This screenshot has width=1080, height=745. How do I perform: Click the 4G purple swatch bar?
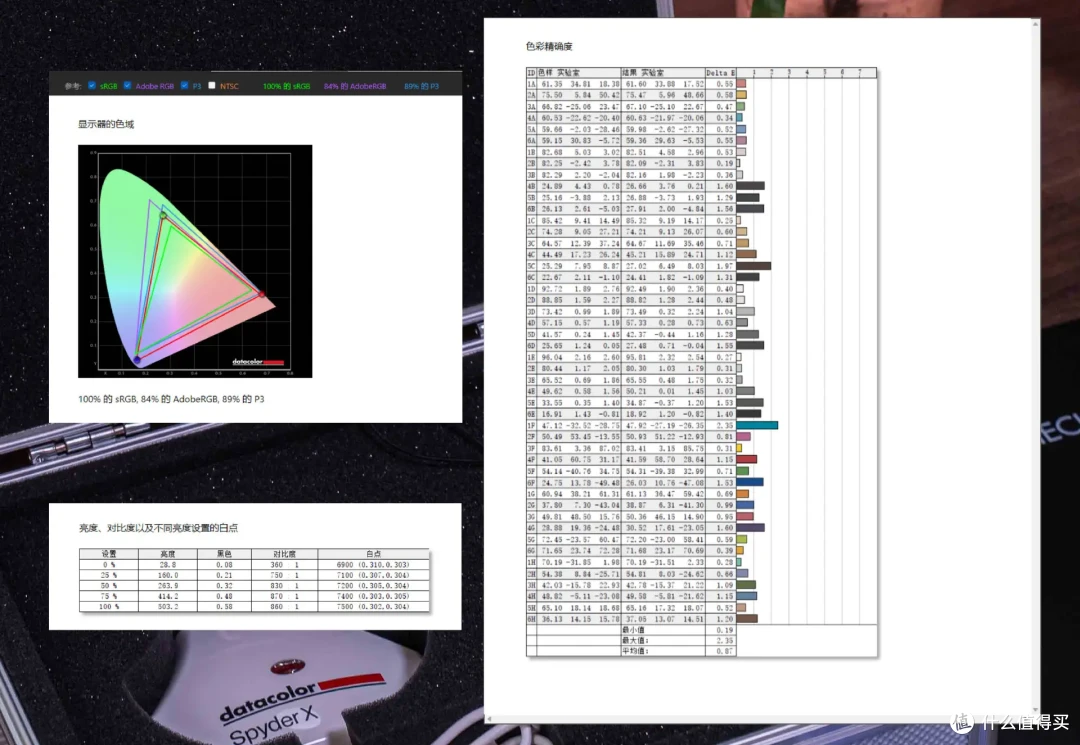[x=751, y=527]
